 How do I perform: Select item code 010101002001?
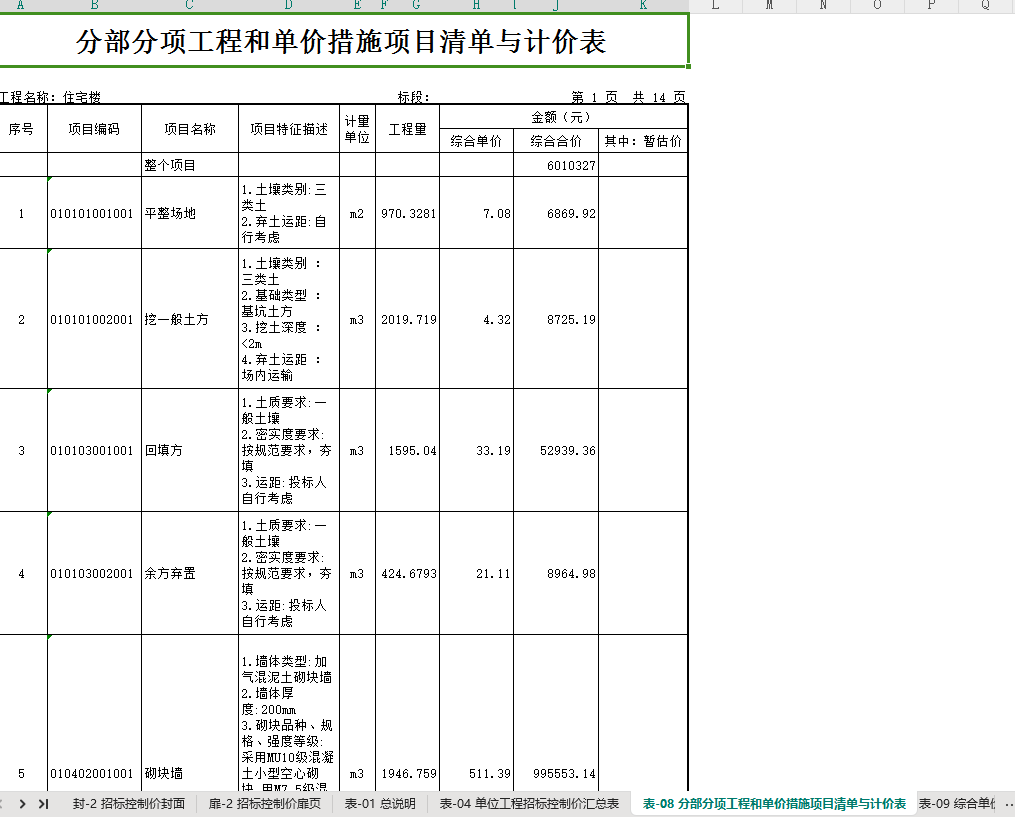pyautogui.click(x=94, y=319)
